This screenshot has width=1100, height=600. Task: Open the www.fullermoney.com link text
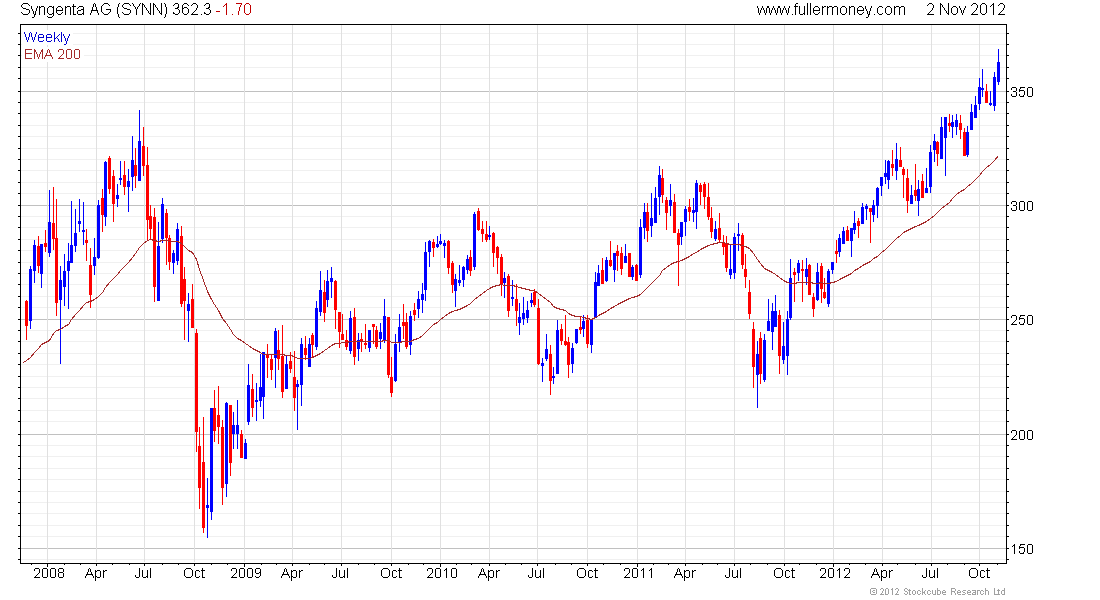pos(831,10)
